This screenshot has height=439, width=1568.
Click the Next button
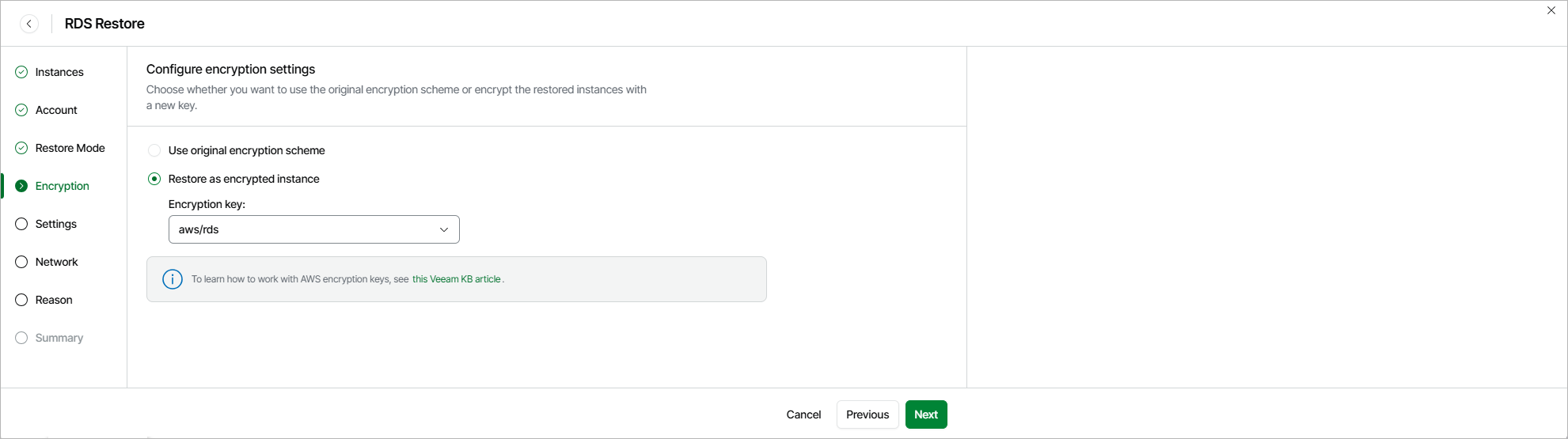click(x=926, y=414)
